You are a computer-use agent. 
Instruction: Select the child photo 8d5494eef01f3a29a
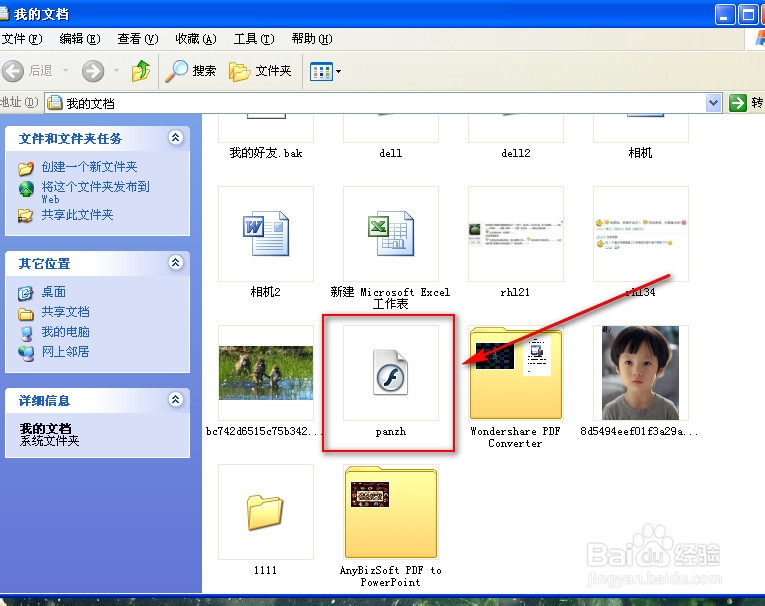coord(641,373)
